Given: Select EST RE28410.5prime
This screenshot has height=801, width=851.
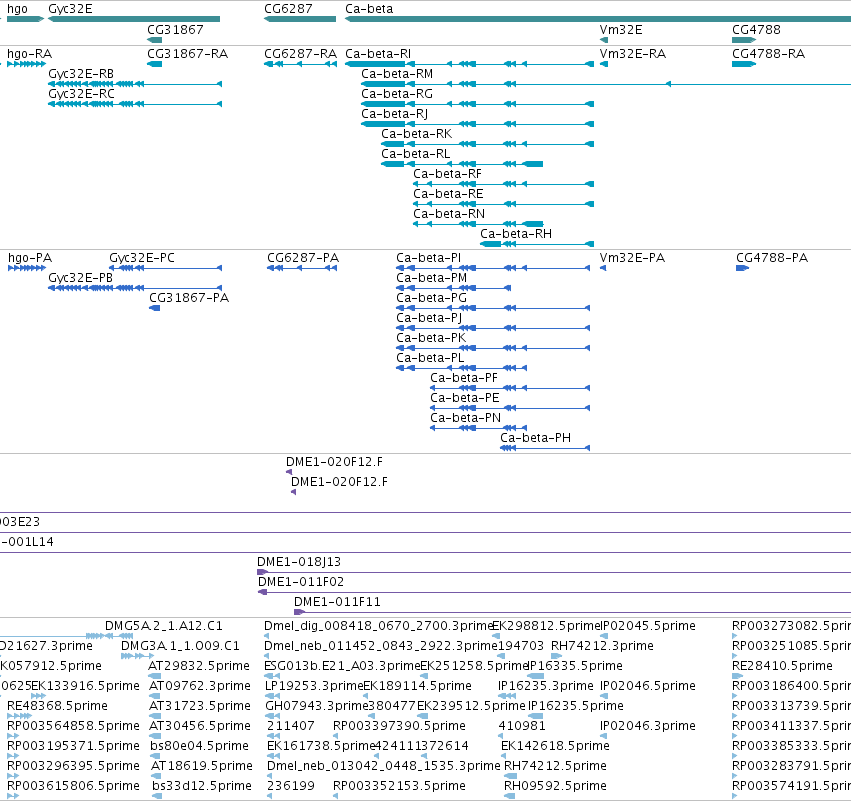Looking at the screenshot, I should click(738, 676).
